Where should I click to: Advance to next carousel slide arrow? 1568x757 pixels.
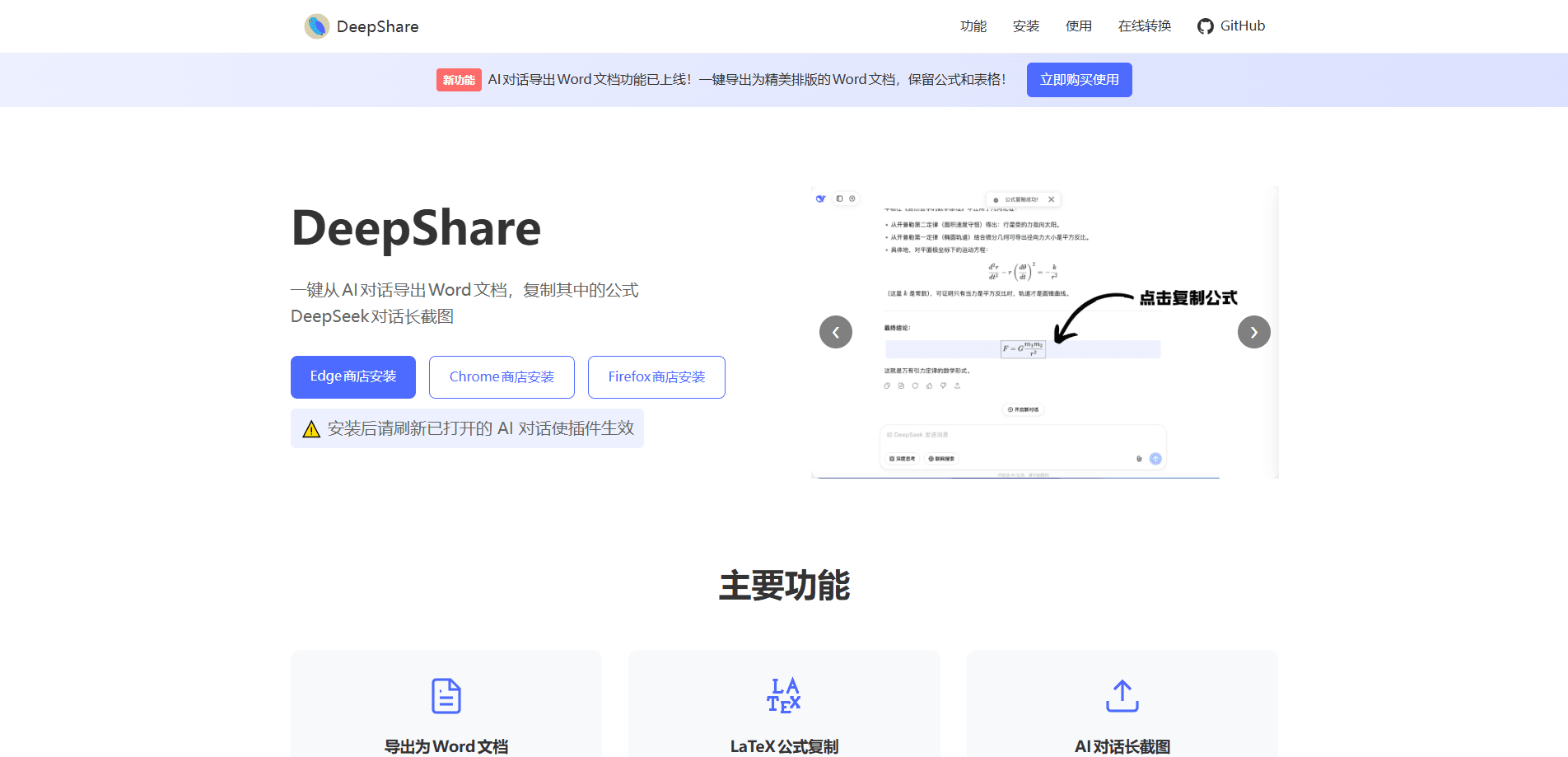pyautogui.click(x=1254, y=332)
